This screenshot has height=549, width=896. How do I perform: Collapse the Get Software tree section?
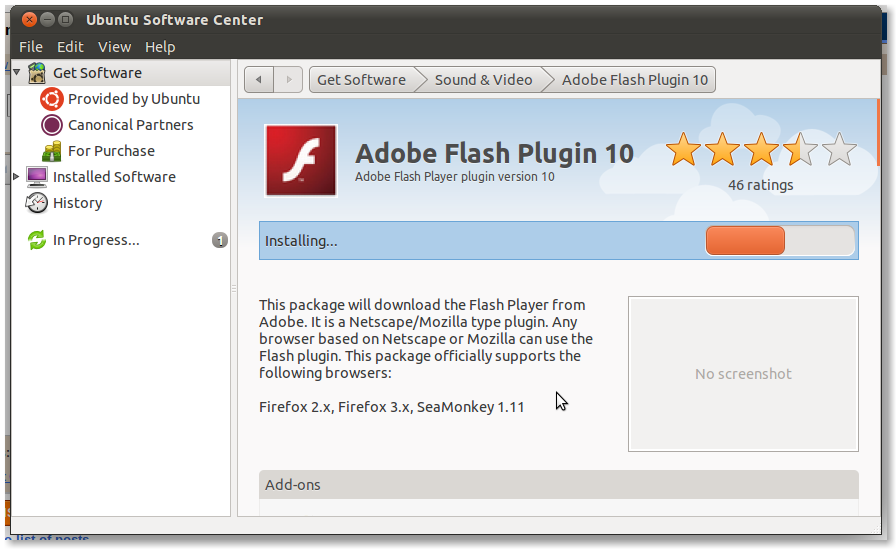pyautogui.click(x=17, y=72)
